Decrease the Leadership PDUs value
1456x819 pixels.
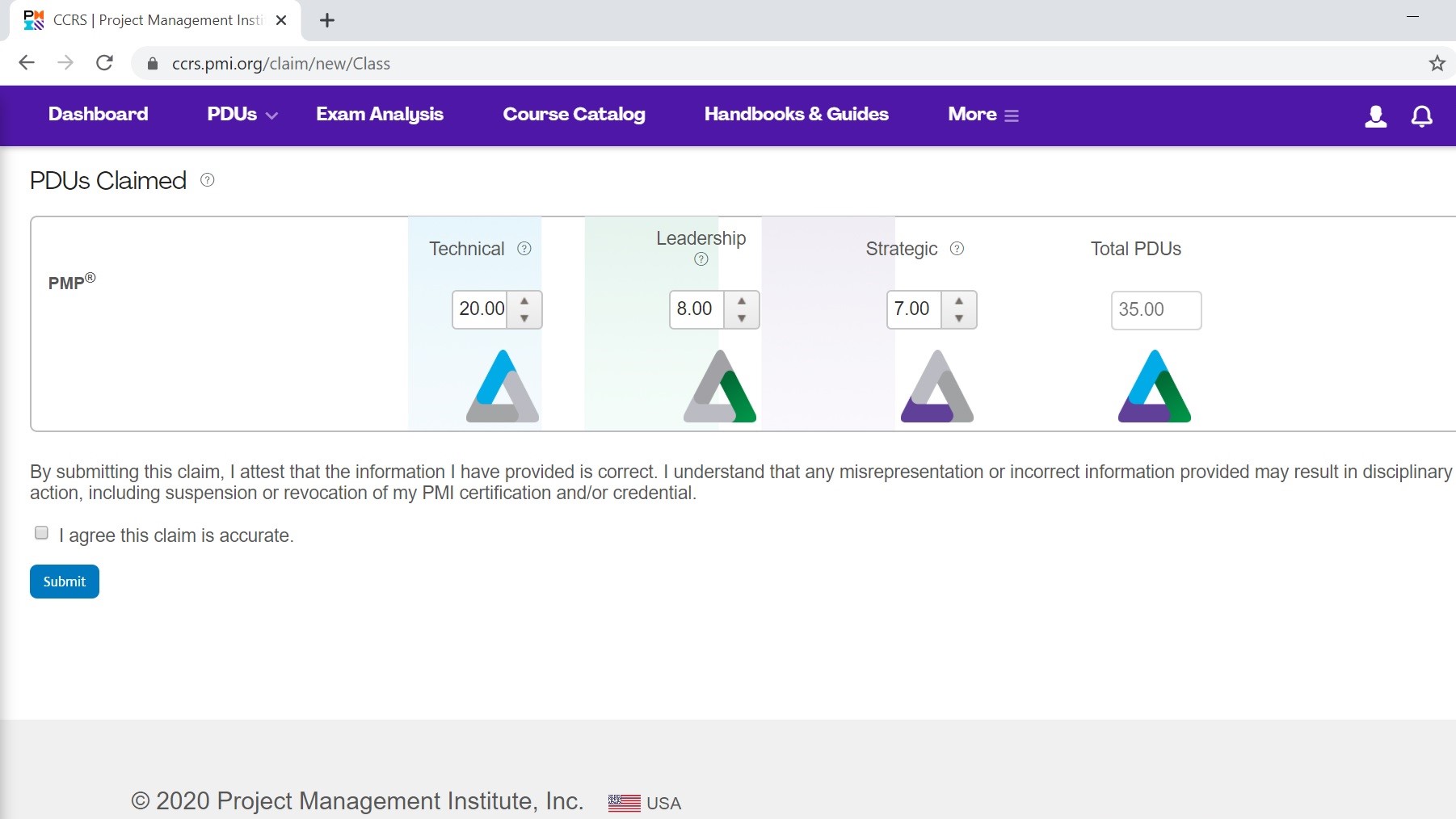click(742, 320)
